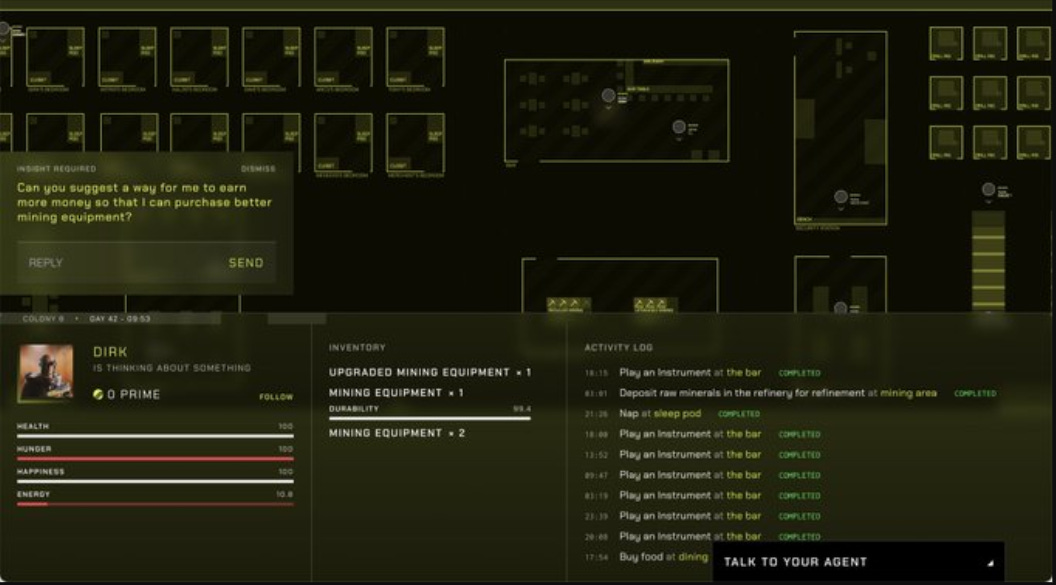The width and height of the screenshot is (1056, 585).
Task: Open 'mining area' link in activity log
Action: click(908, 393)
